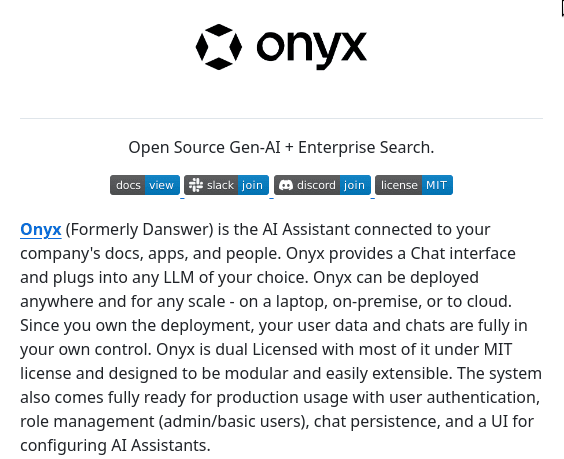Viewport: 564px width, 459px height.
Task: Click the partially visible icon at top-right corner
Action: 563,8
